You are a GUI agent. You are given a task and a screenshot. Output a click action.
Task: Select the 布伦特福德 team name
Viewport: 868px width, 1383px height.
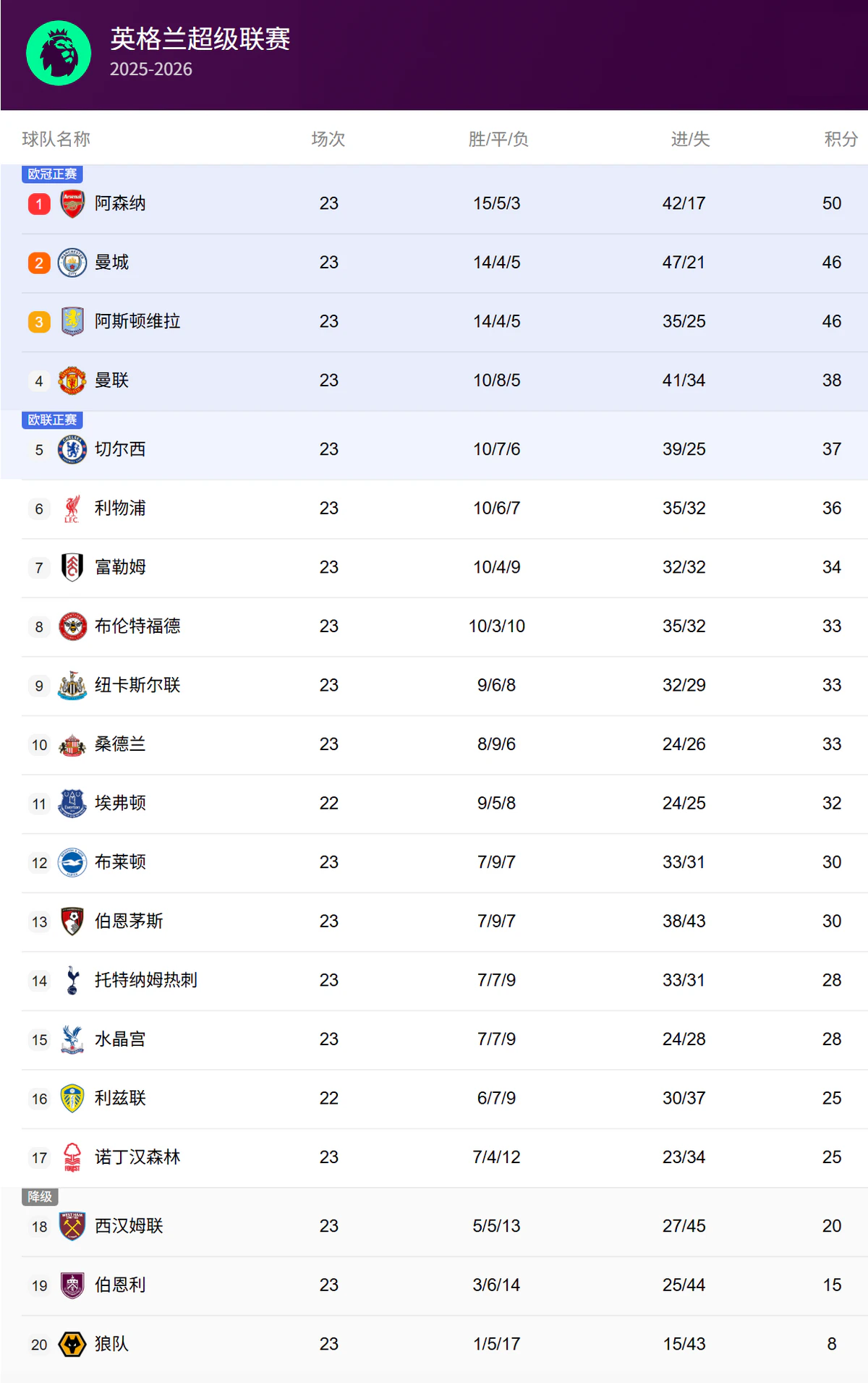(137, 626)
